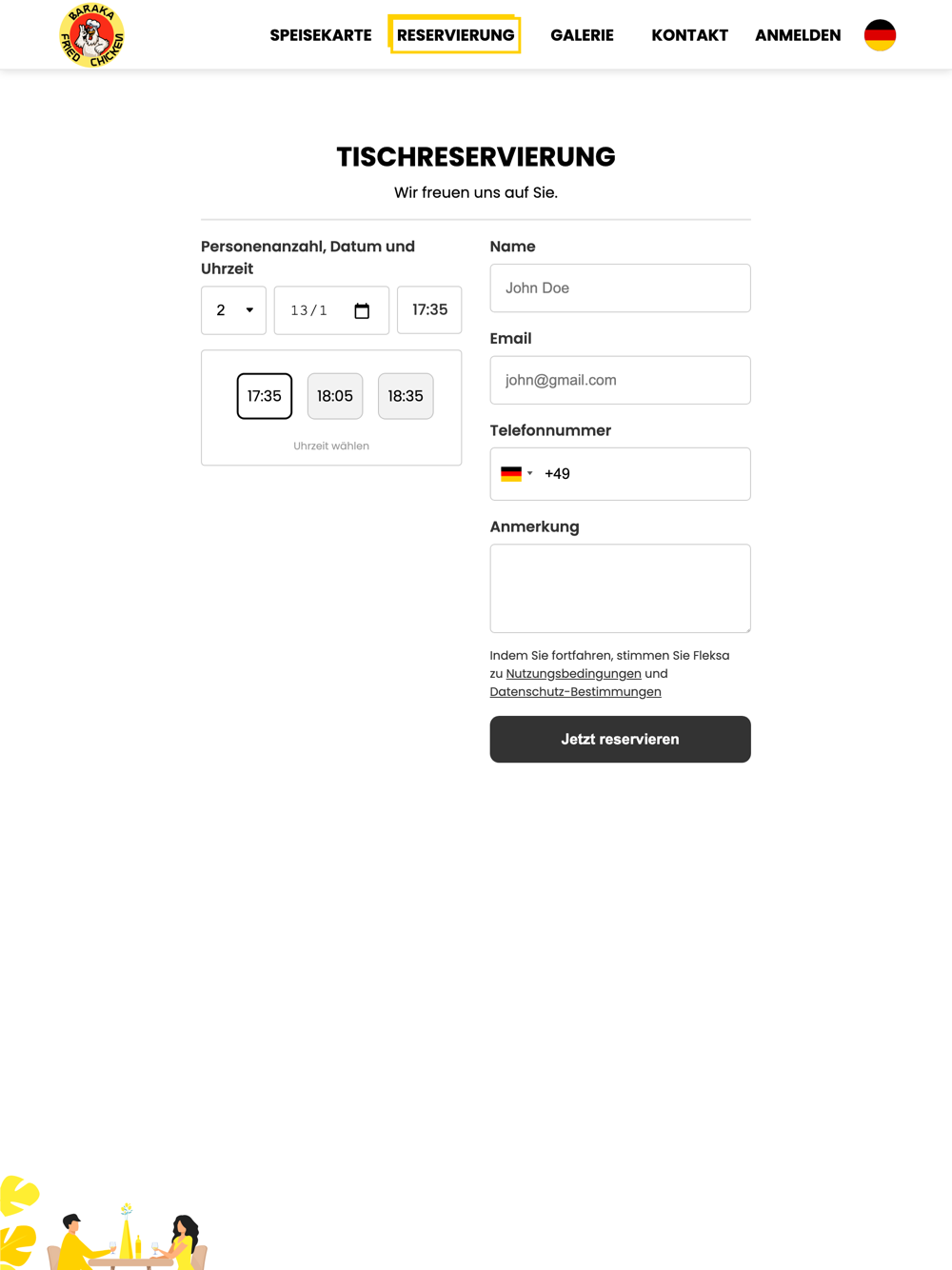
Task: Open the Speisekarte menu page
Action: pyautogui.click(x=321, y=35)
